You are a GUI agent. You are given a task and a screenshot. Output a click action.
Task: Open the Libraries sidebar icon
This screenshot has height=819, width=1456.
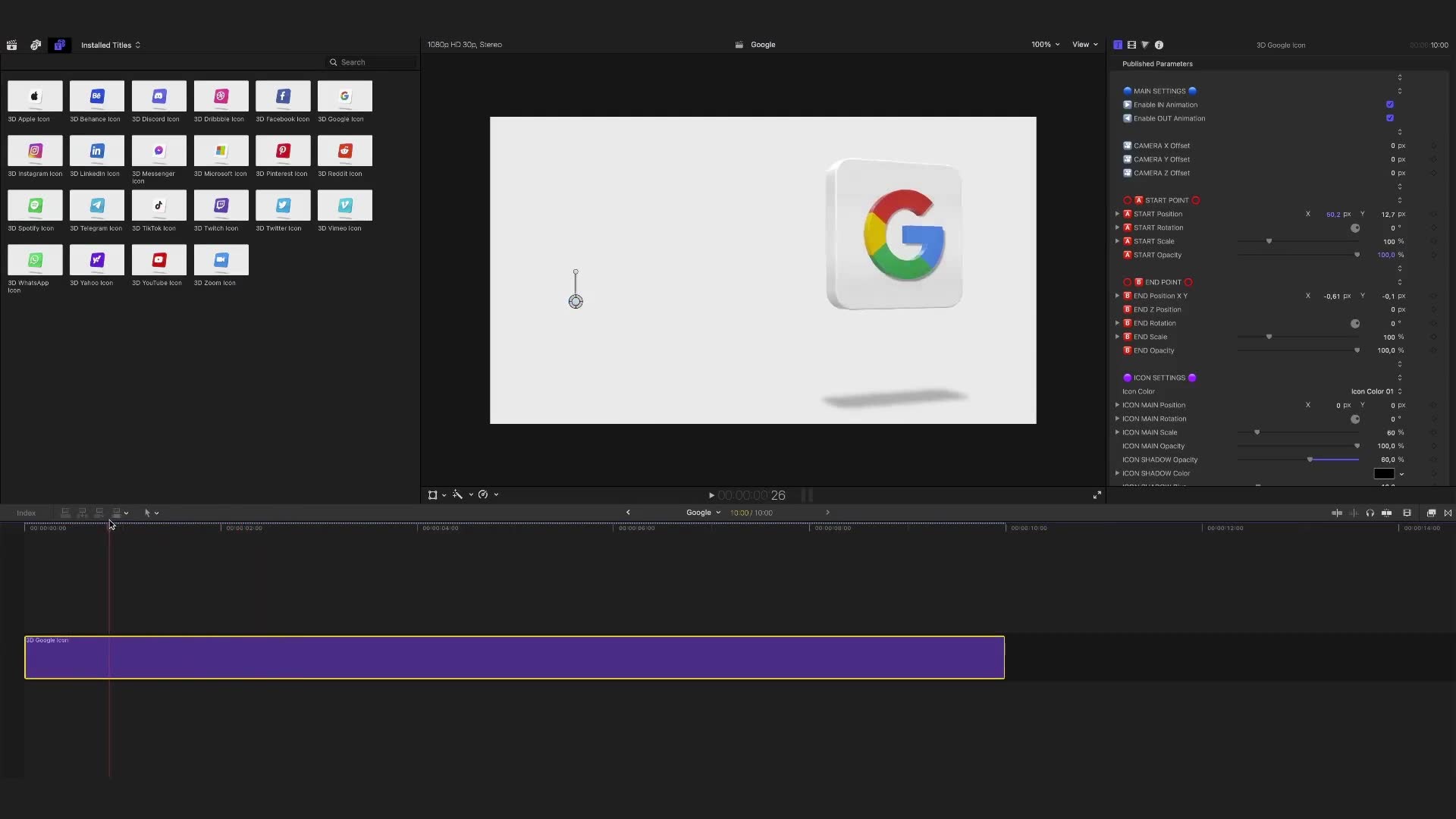point(11,45)
